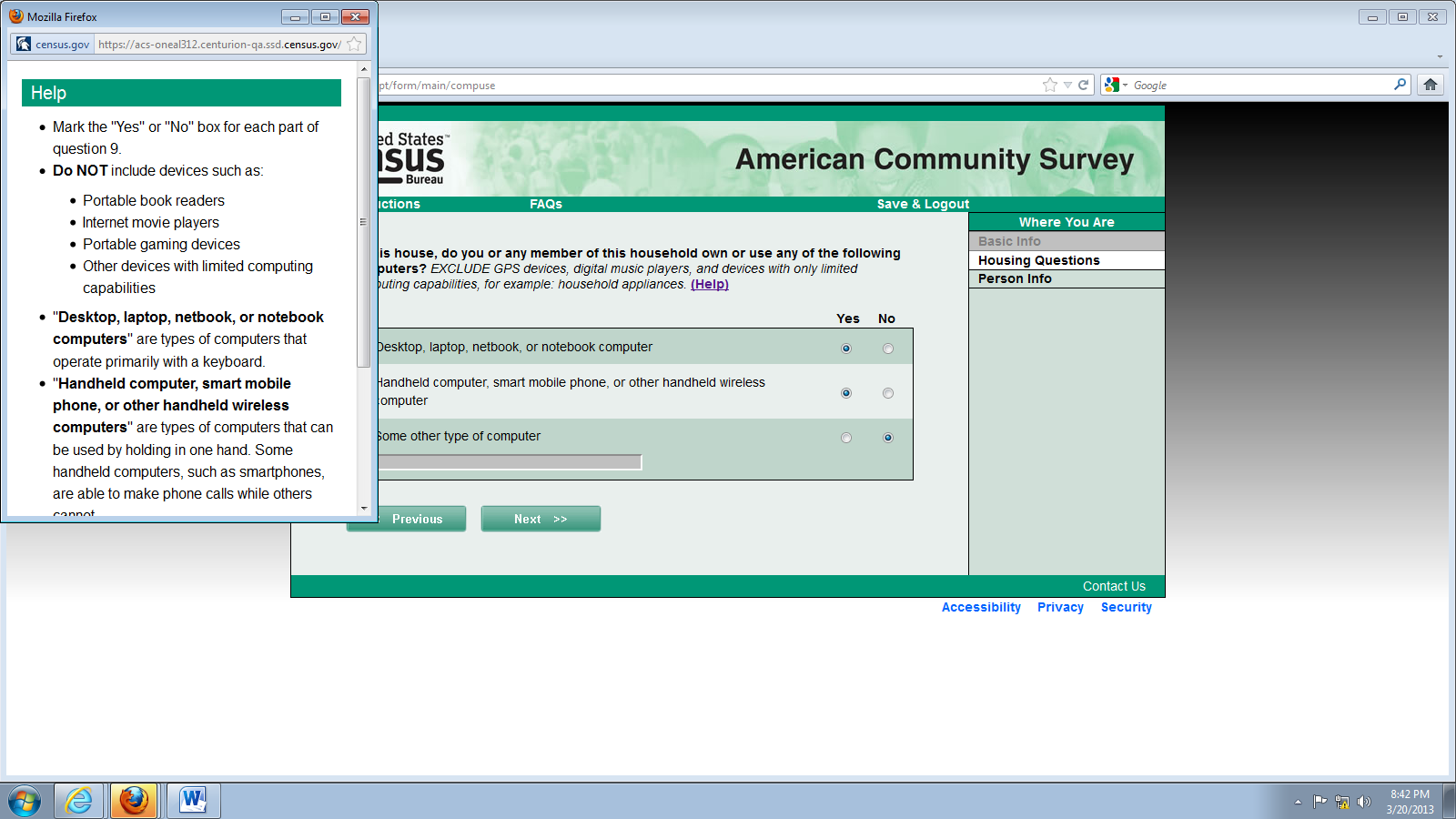This screenshot has width=1456, height=819.
Task: Go to Person Info section
Action: [x=1067, y=278]
